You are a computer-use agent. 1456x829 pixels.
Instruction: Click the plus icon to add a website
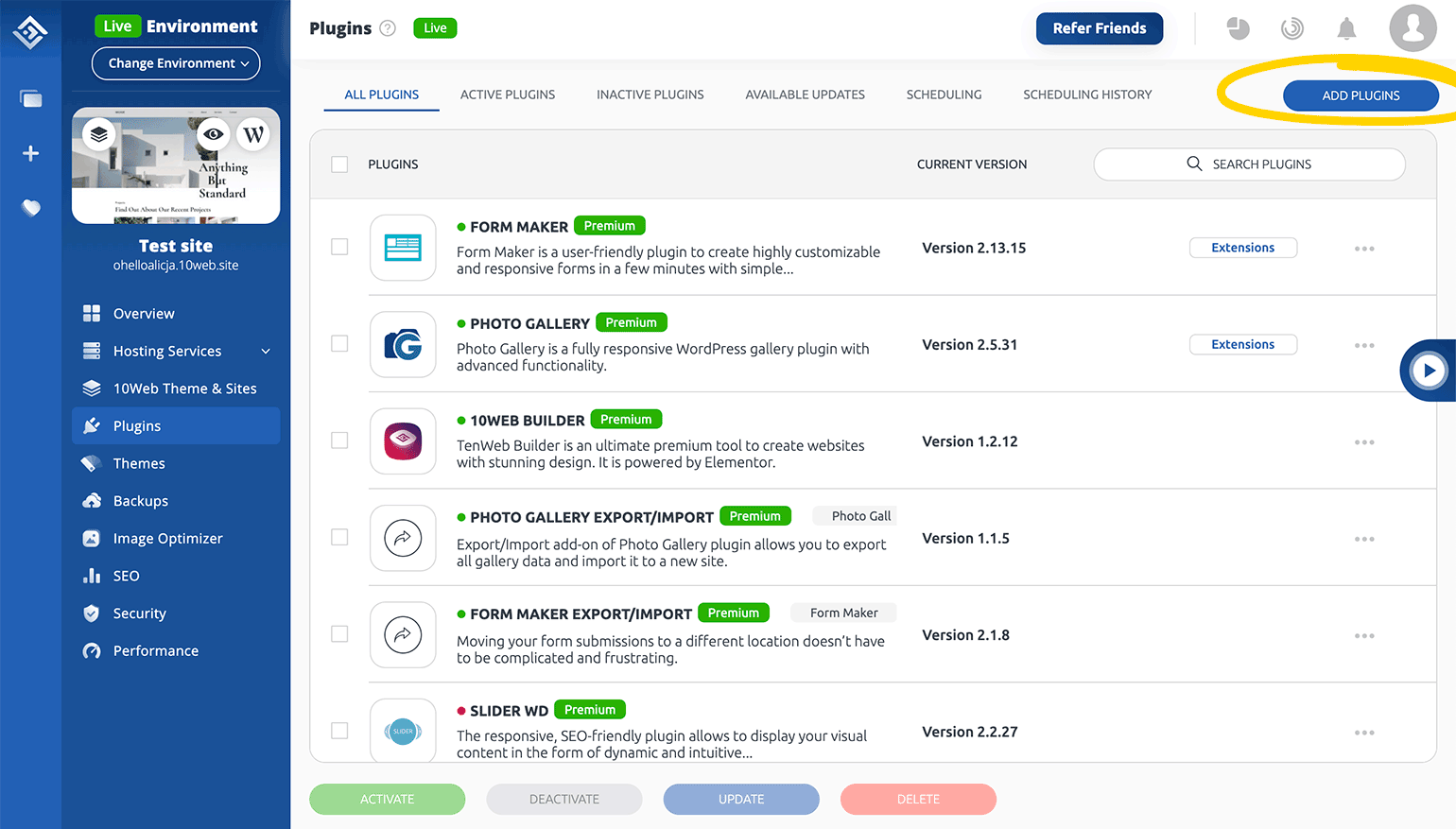(x=30, y=152)
